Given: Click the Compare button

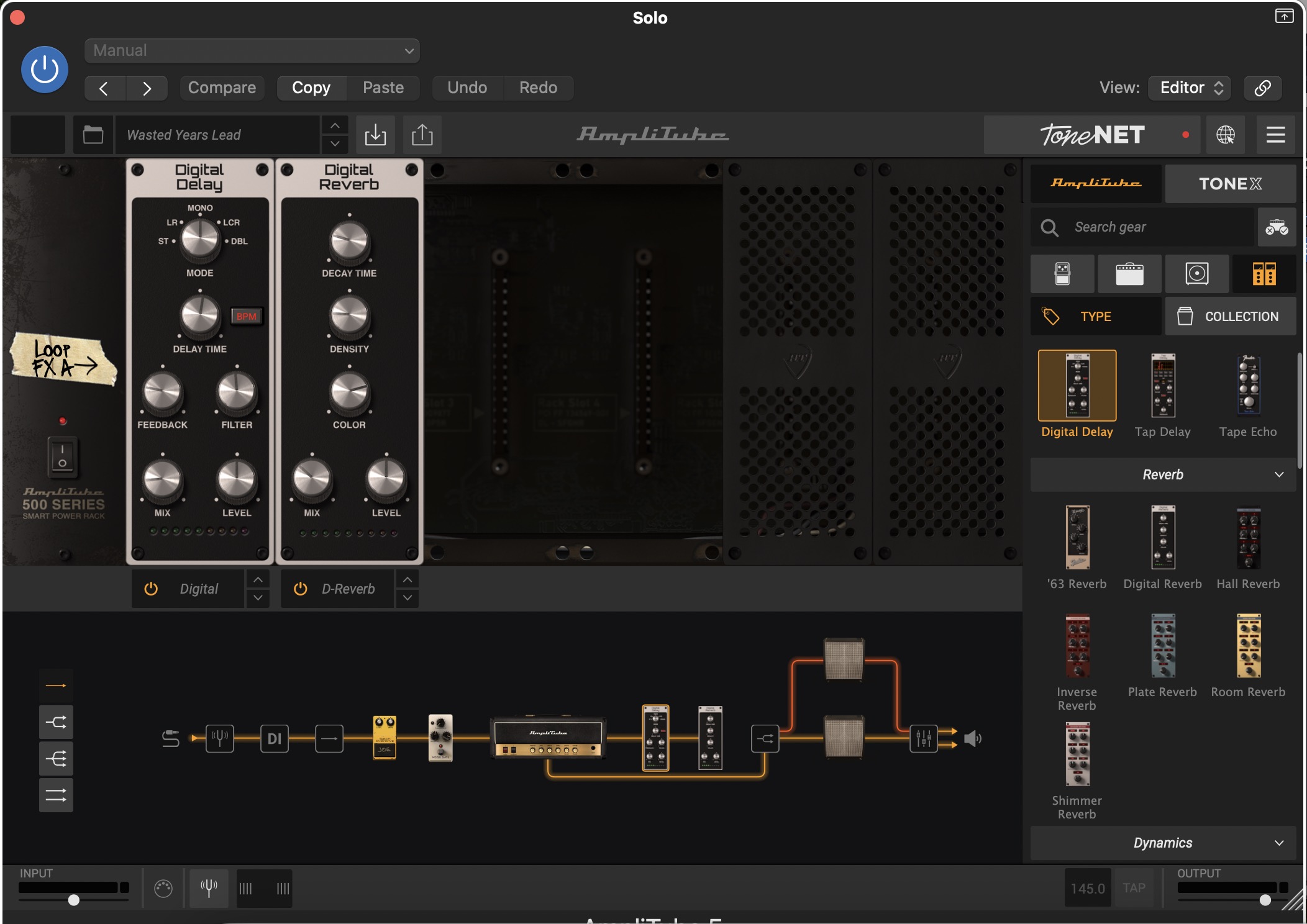Looking at the screenshot, I should (222, 88).
